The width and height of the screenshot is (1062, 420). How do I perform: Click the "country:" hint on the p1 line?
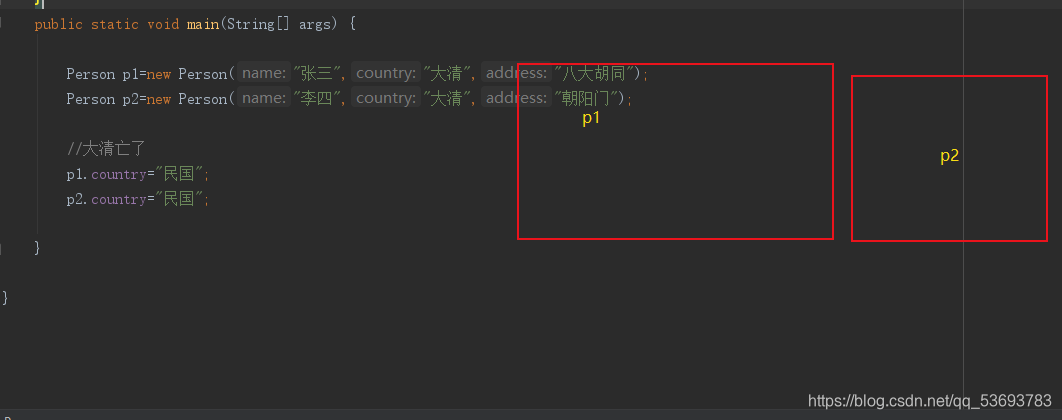point(385,73)
